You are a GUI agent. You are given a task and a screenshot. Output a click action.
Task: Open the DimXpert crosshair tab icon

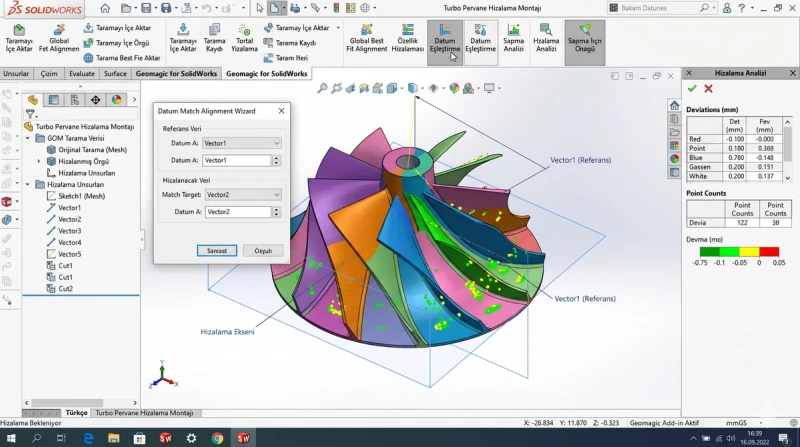tap(95, 100)
